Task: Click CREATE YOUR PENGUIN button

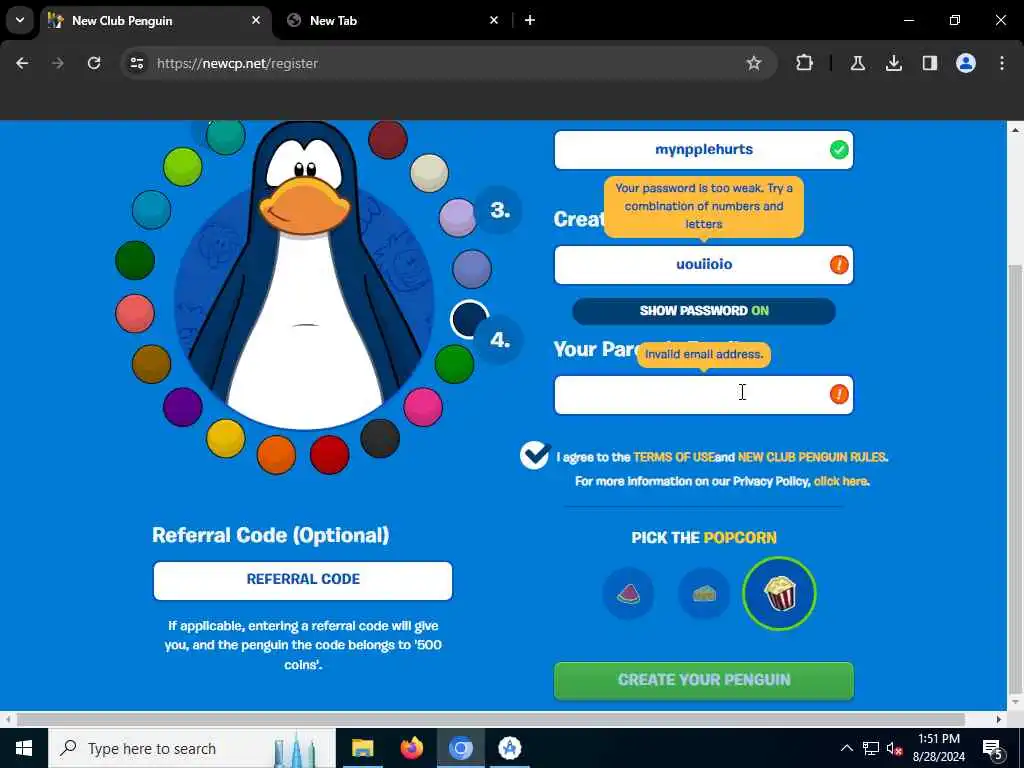Action: click(x=704, y=680)
